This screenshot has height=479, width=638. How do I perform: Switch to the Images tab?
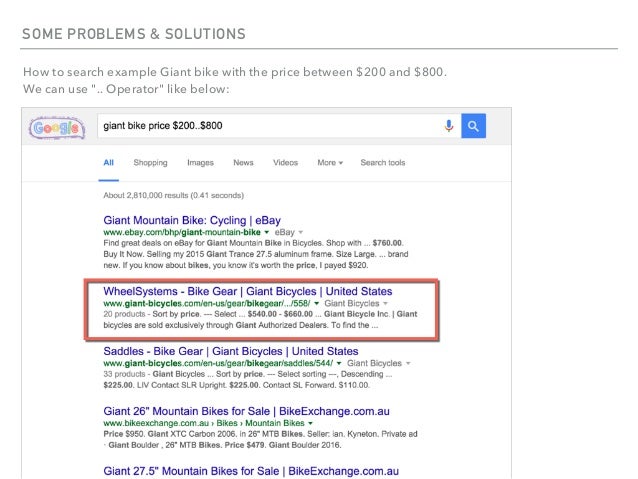pyautogui.click(x=200, y=163)
